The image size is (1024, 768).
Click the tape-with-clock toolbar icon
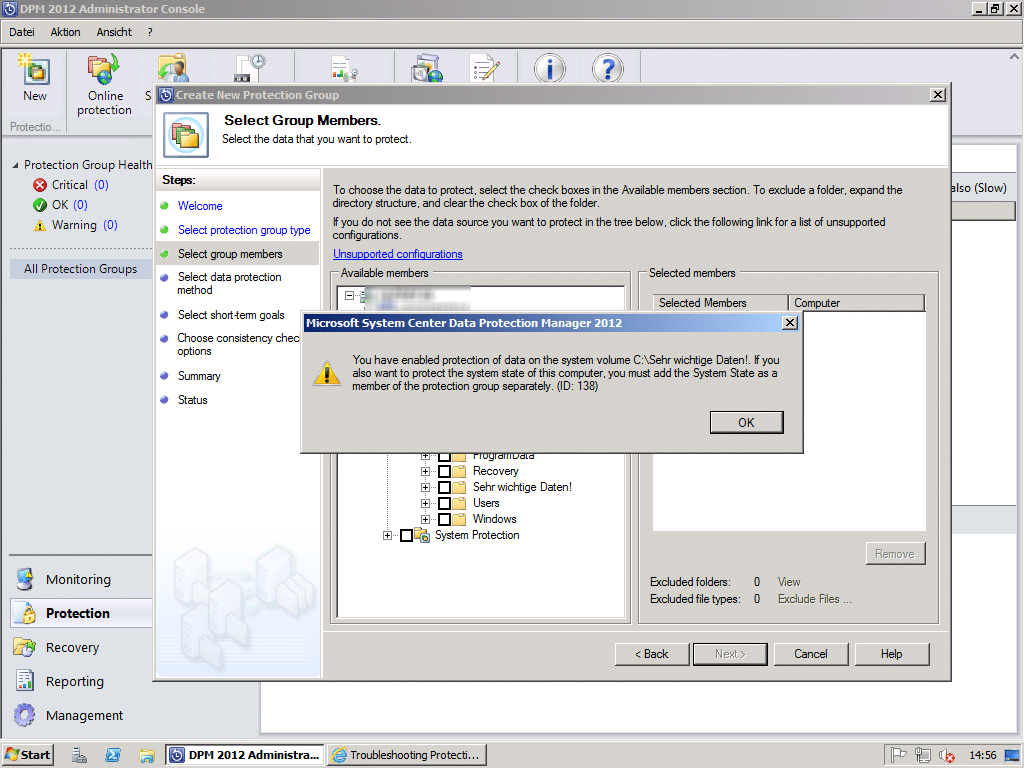(x=250, y=68)
